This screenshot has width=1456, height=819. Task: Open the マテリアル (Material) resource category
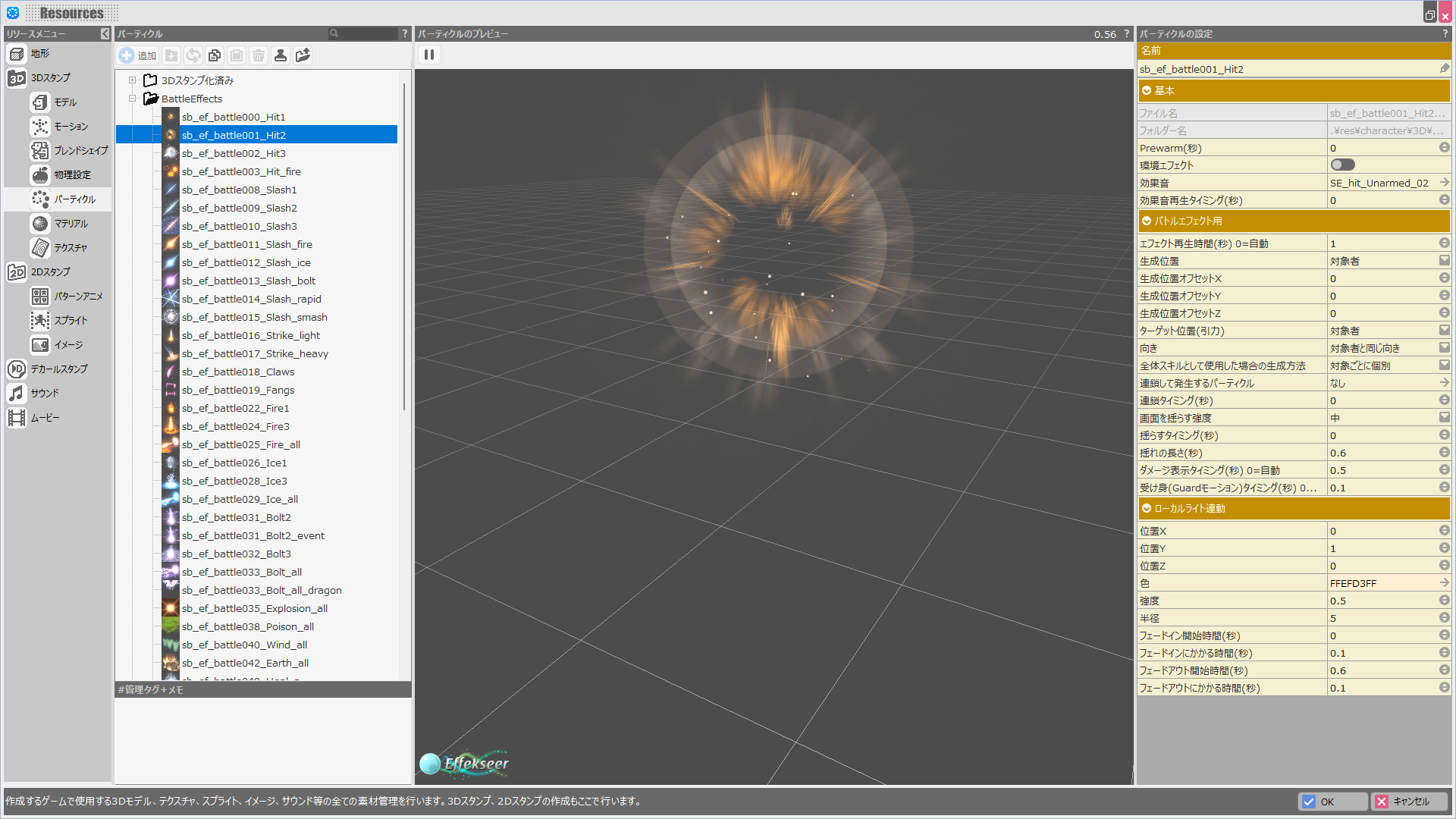[71, 224]
